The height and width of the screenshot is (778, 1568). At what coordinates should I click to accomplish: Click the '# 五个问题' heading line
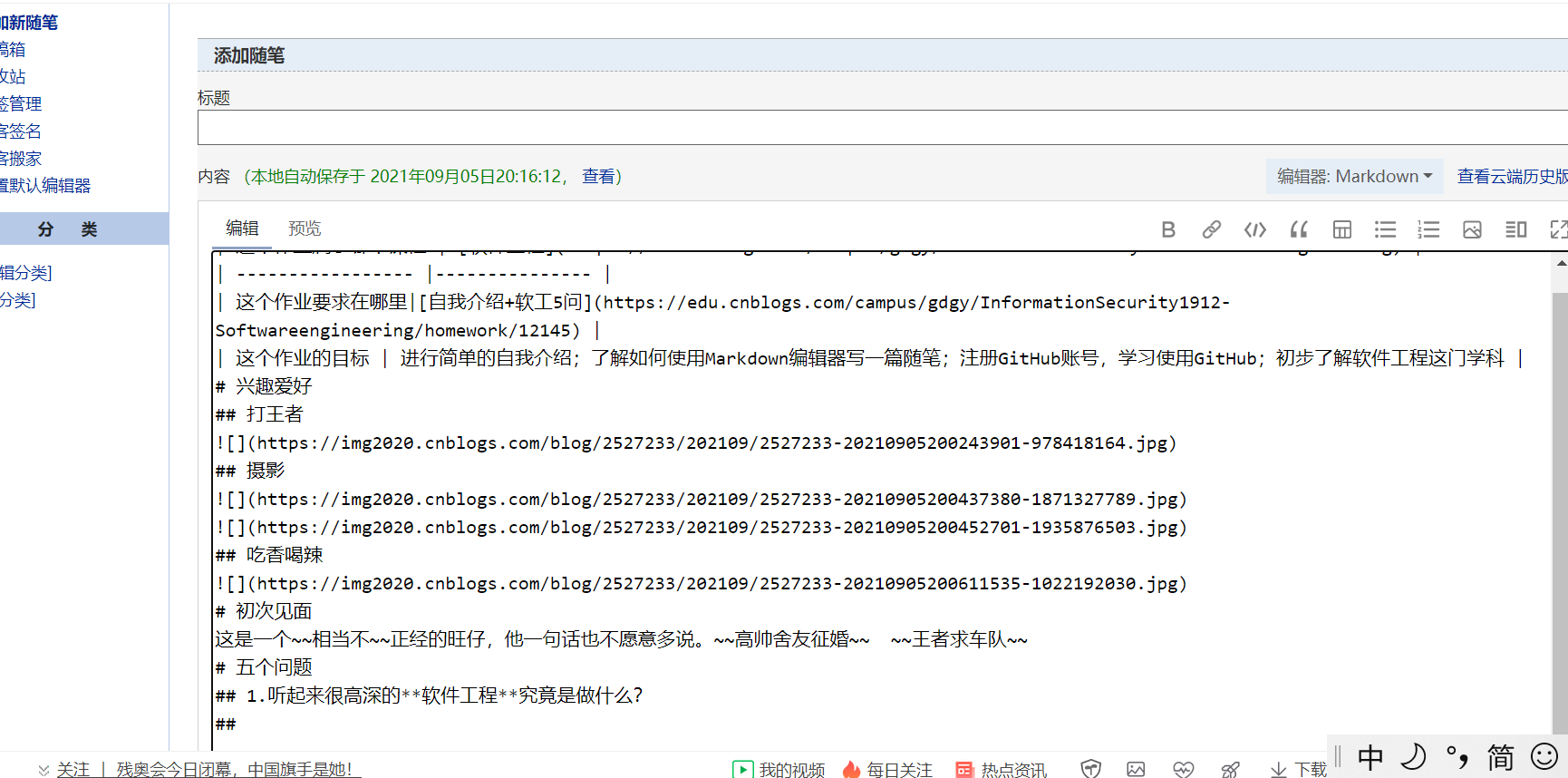coord(264,667)
